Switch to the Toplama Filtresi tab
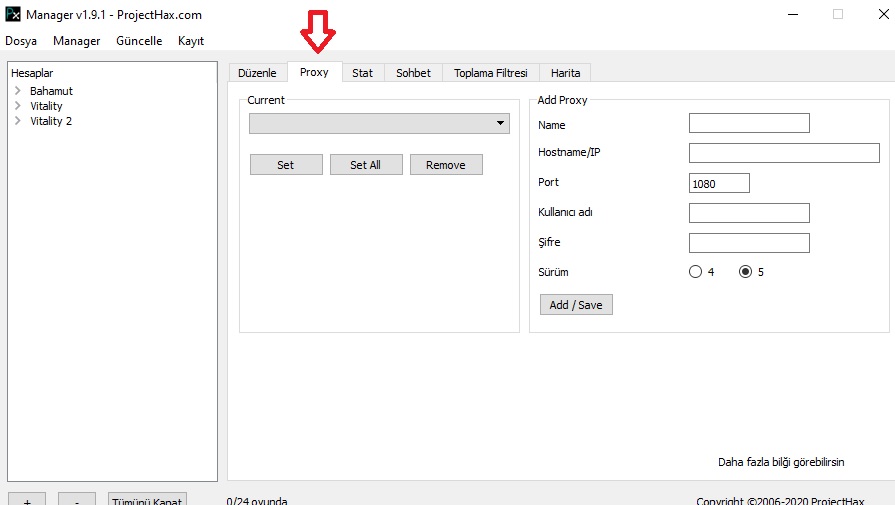This screenshot has width=895, height=505. coord(490,73)
